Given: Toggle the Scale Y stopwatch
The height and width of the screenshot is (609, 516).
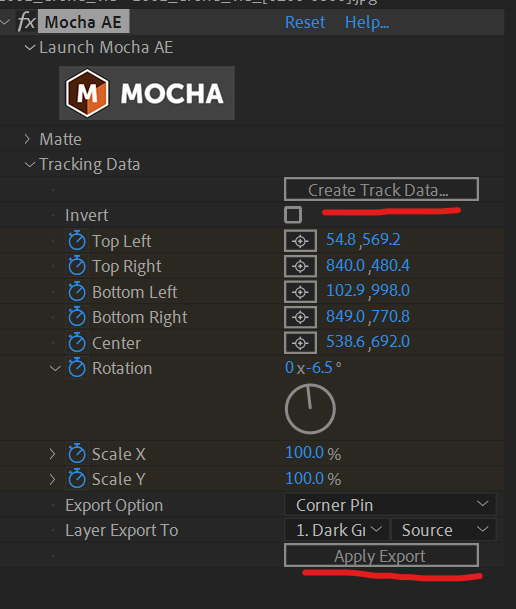Looking at the screenshot, I should 76,479.
